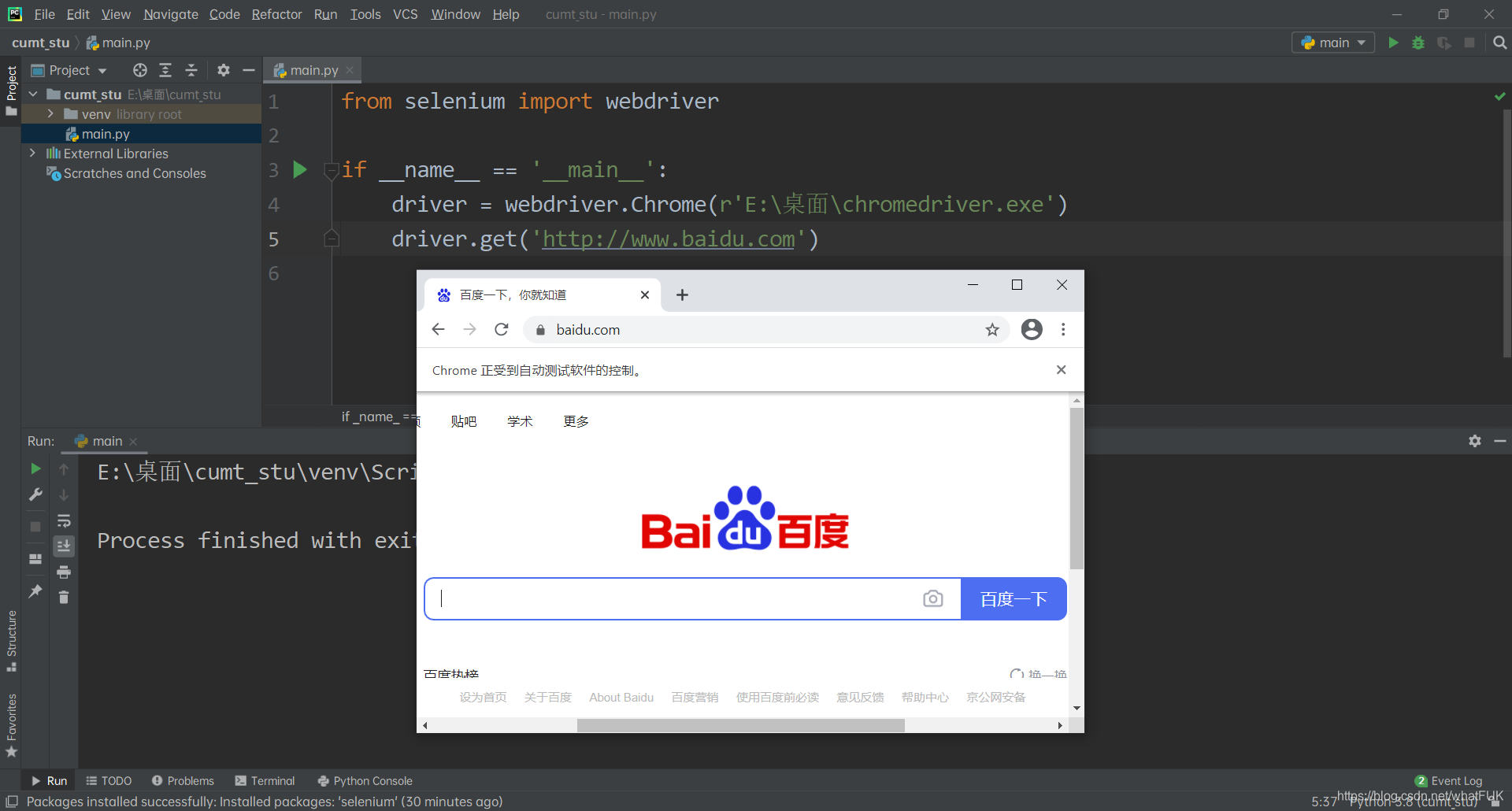Image resolution: width=1512 pixels, height=811 pixels.
Task: Open Search Everywhere magnifier
Action: click(x=1500, y=42)
